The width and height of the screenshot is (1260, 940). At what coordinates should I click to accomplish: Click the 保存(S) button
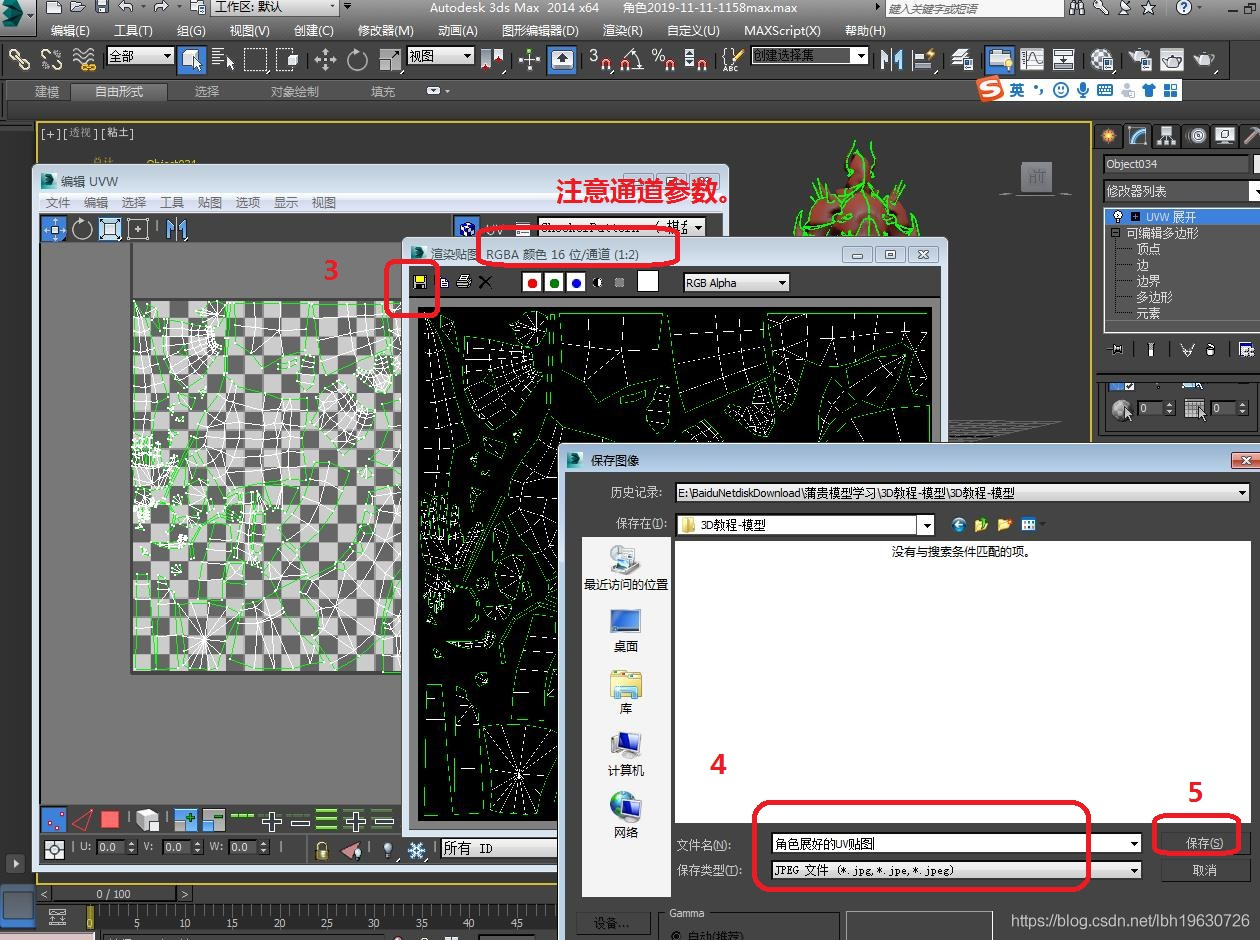[1204, 843]
